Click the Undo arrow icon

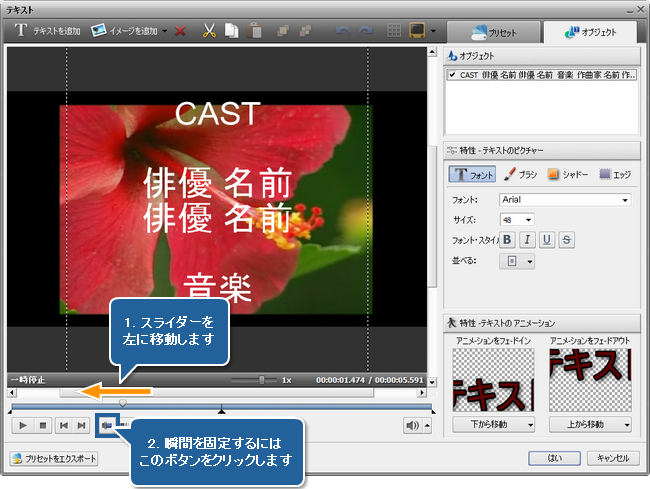click(x=342, y=31)
